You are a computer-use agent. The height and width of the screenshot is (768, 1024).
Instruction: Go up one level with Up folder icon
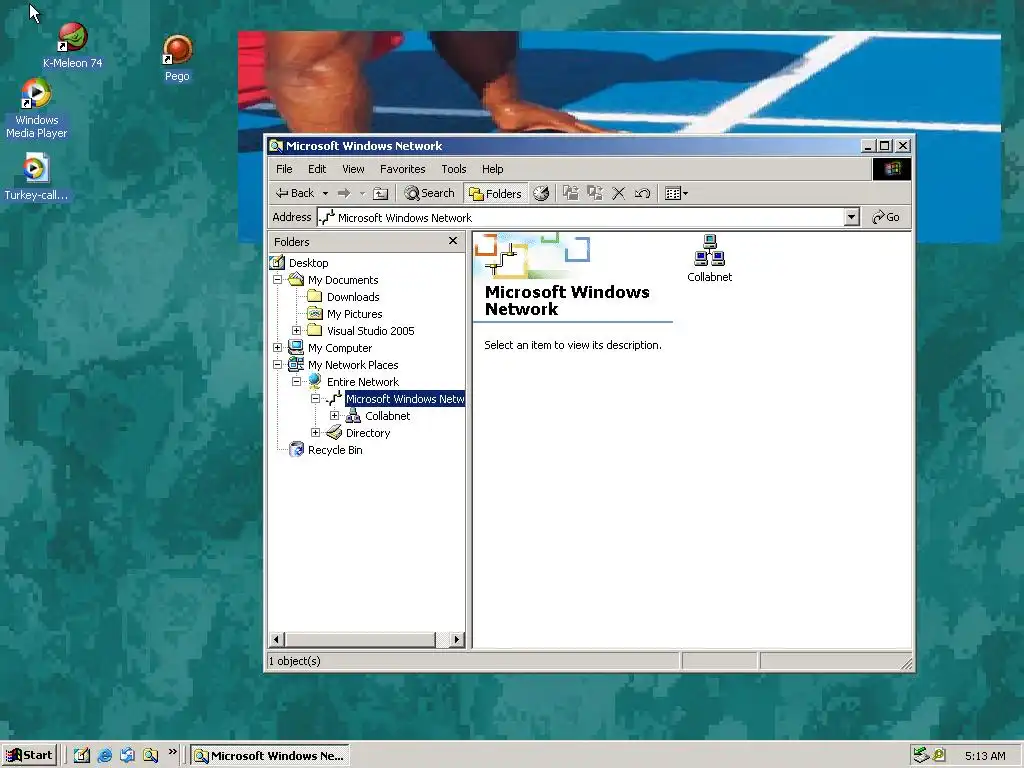coord(380,193)
